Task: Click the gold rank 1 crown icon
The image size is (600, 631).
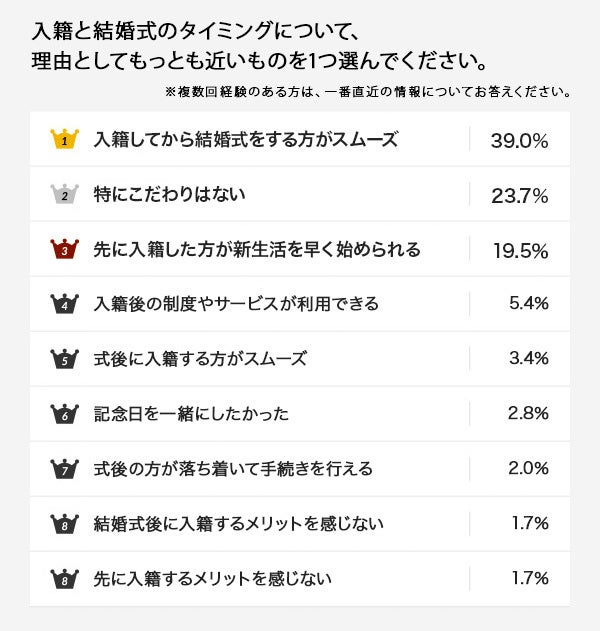Action: 64,139
